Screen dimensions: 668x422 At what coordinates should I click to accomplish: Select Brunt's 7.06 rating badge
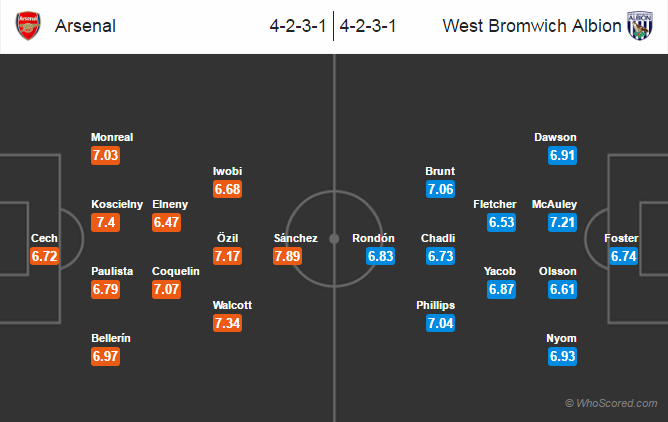point(441,189)
